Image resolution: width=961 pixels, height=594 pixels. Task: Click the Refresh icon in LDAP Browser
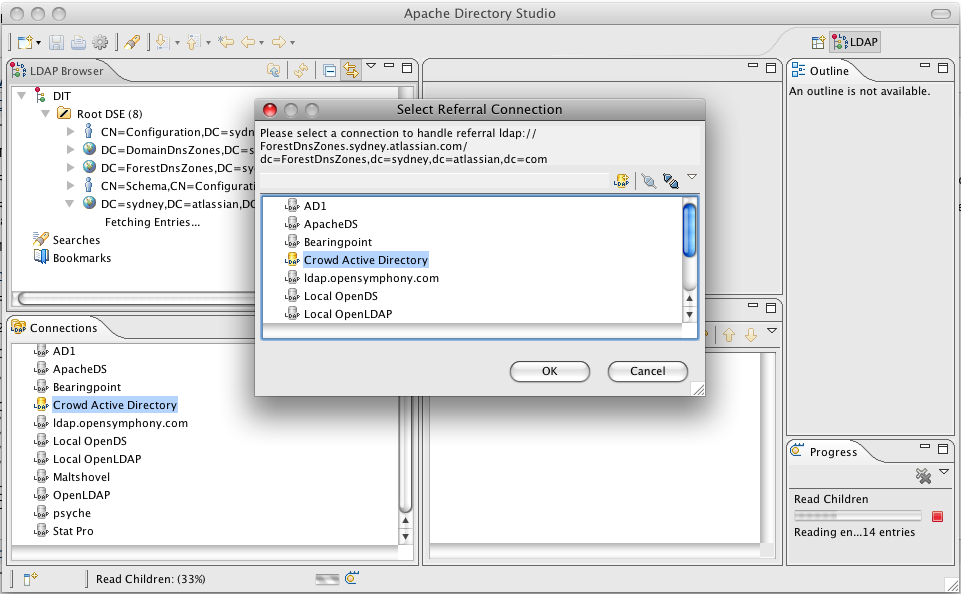point(300,70)
